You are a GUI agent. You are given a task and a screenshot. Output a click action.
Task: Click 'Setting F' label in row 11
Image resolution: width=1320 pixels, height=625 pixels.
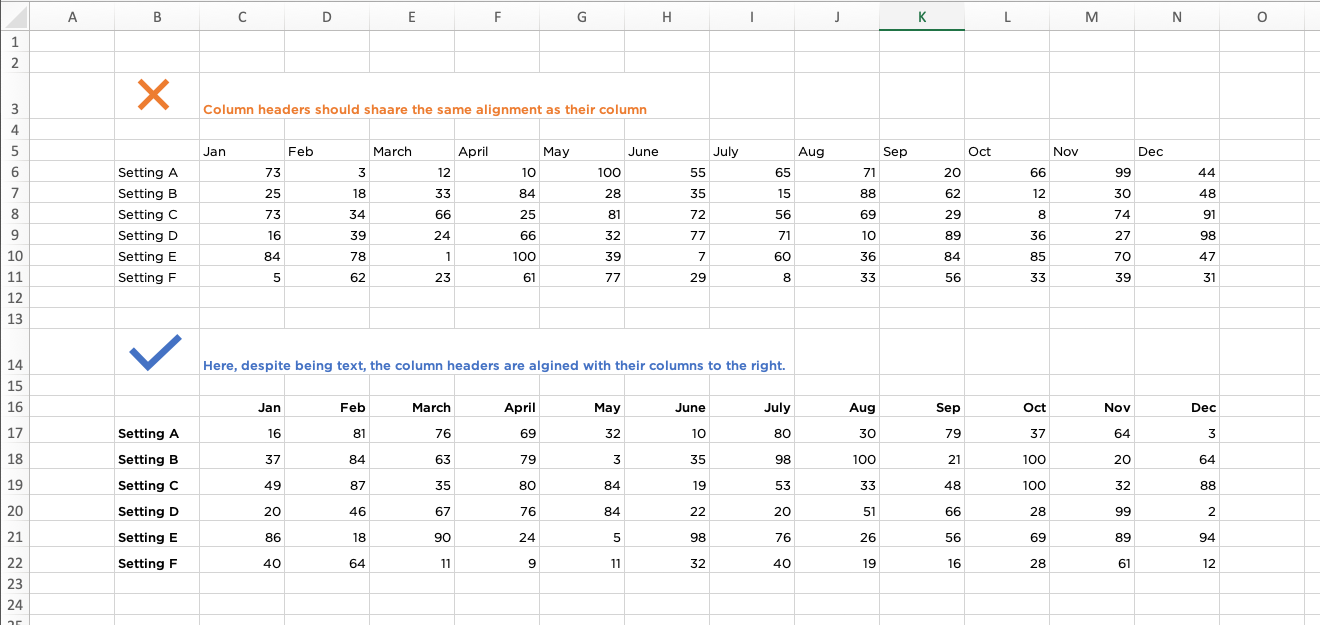click(147, 278)
